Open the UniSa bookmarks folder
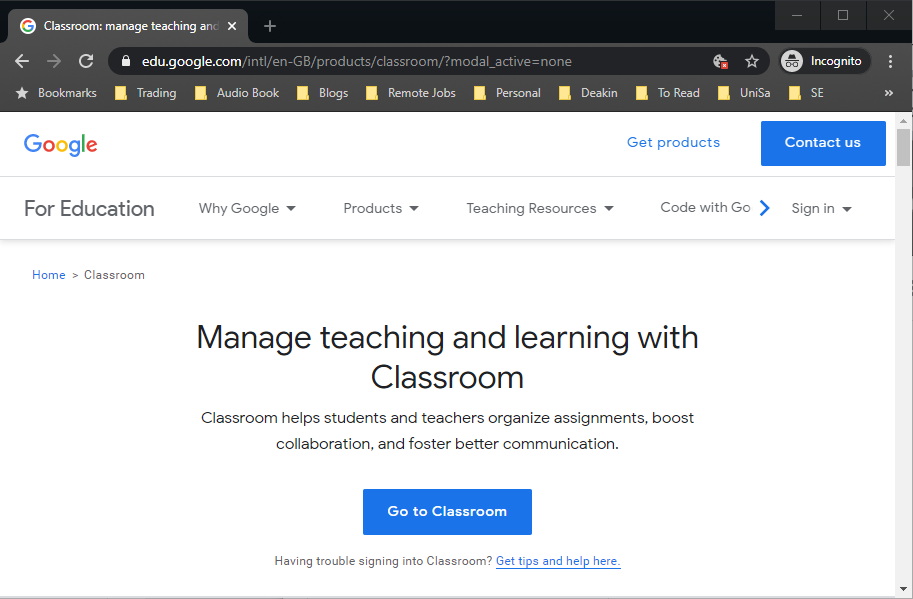Image resolution: width=913 pixels, height=599 pixels. [x=744, y=93]
